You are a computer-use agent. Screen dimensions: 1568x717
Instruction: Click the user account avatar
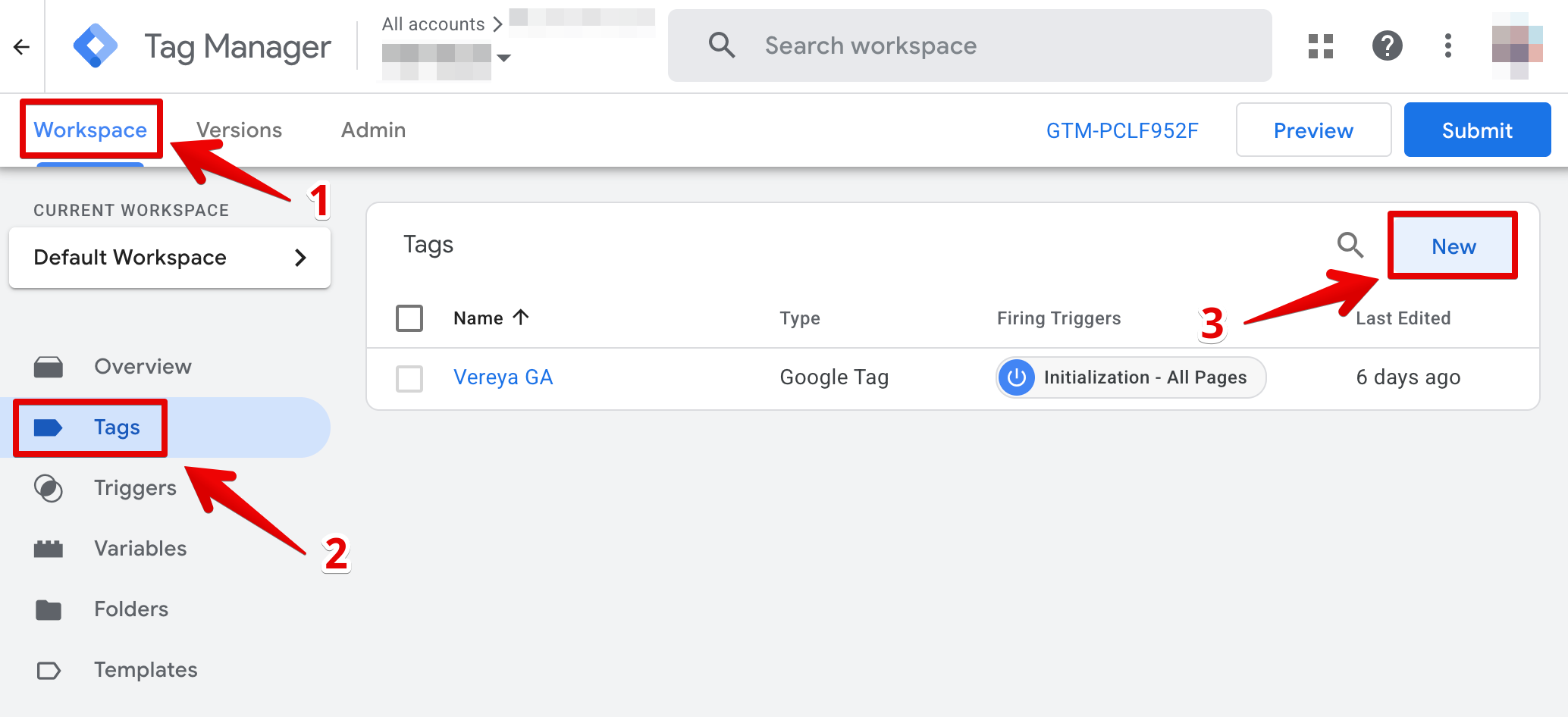point(1517,45)
